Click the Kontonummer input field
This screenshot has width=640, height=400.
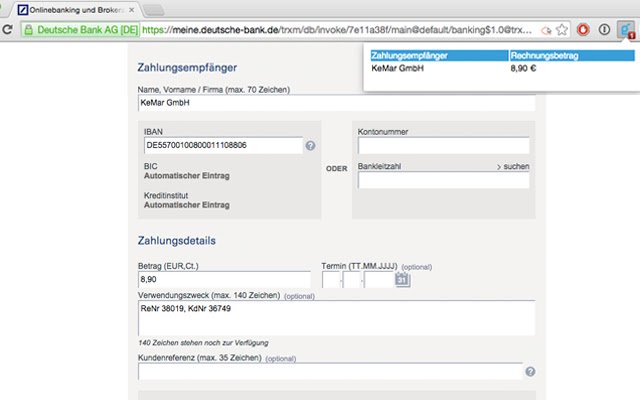[444, 146]
